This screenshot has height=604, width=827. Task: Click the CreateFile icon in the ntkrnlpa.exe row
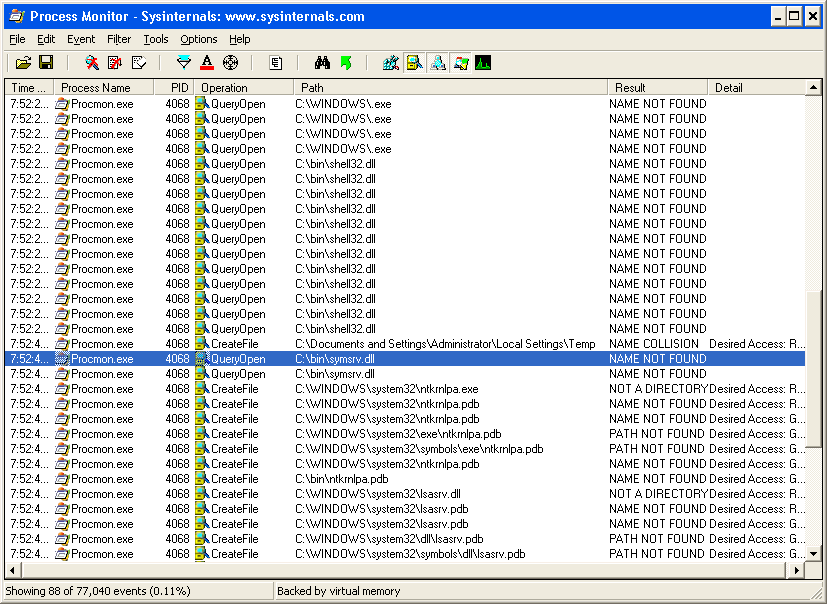(202, 389)
